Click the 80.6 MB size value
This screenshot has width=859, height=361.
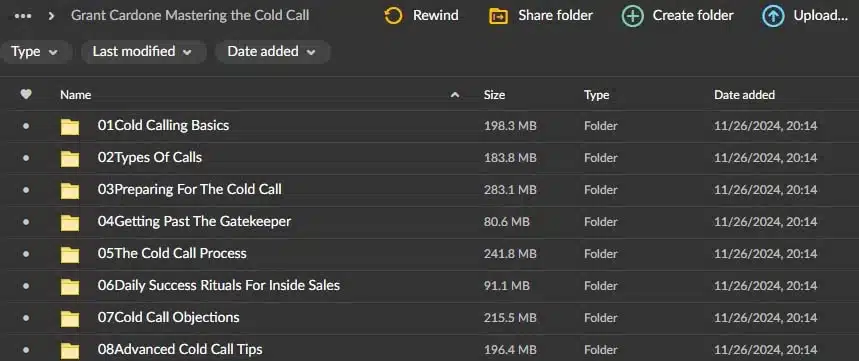[507, 222]
